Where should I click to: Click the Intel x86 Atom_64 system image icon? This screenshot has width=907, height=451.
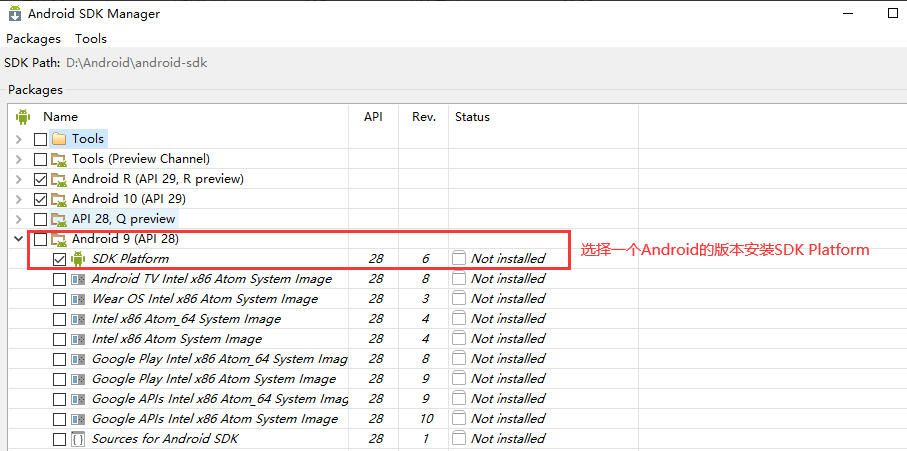[78, 319]
